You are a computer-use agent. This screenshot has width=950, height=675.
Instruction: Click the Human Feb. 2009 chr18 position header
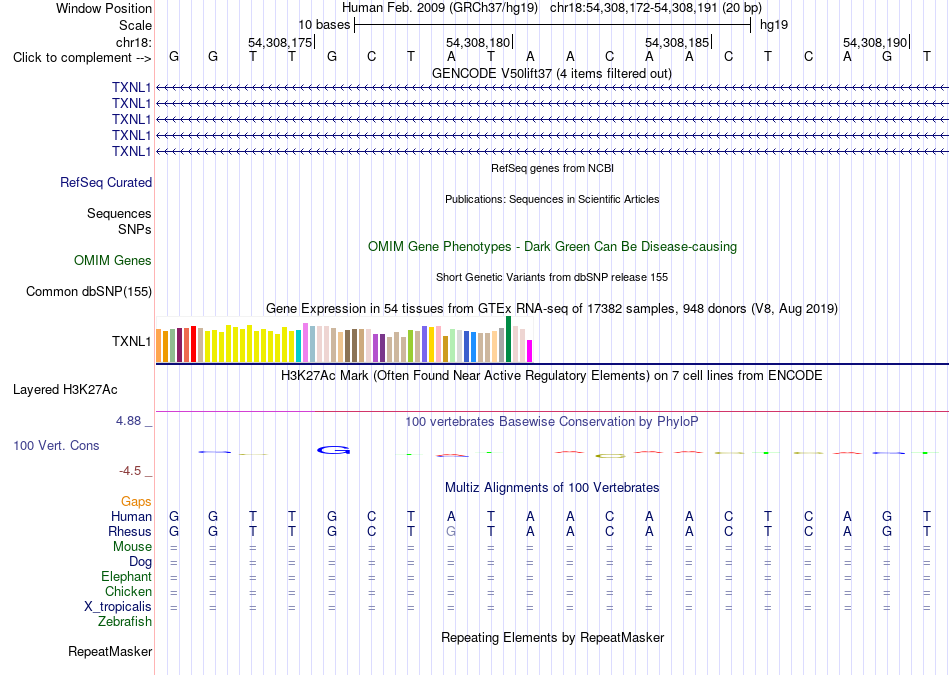[552, 8]
